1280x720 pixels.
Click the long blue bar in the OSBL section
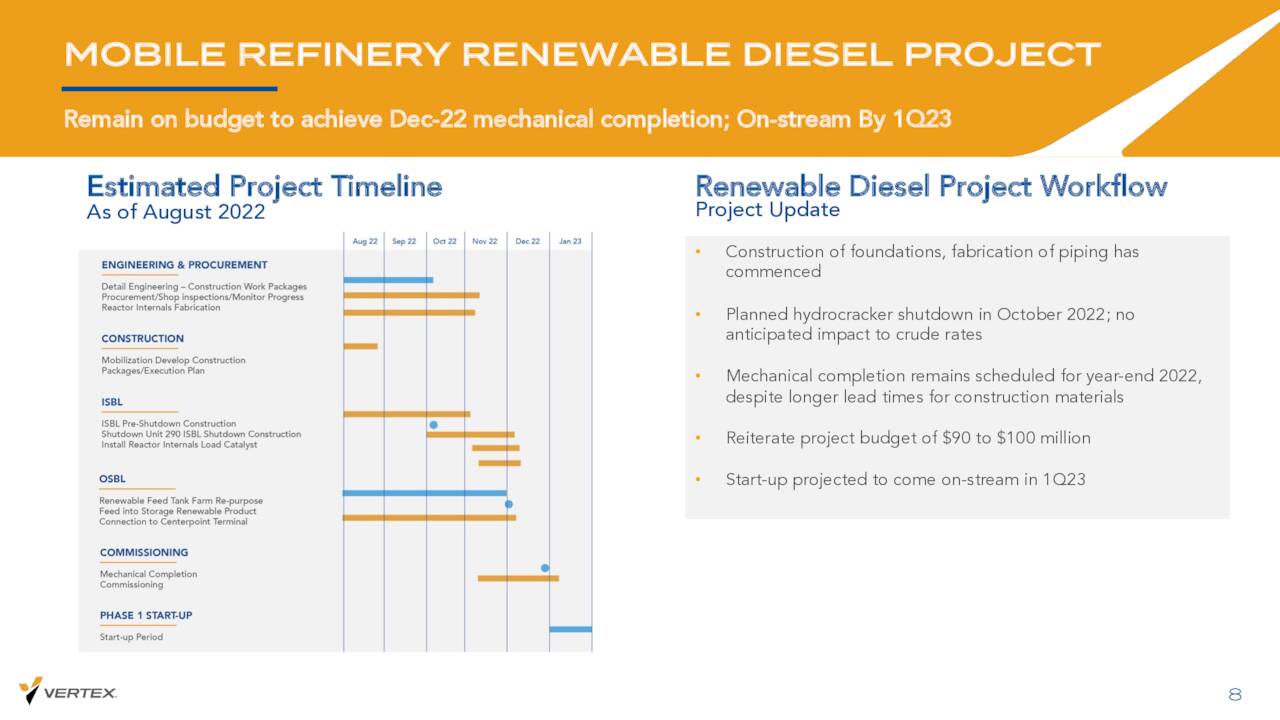(424, 493)
